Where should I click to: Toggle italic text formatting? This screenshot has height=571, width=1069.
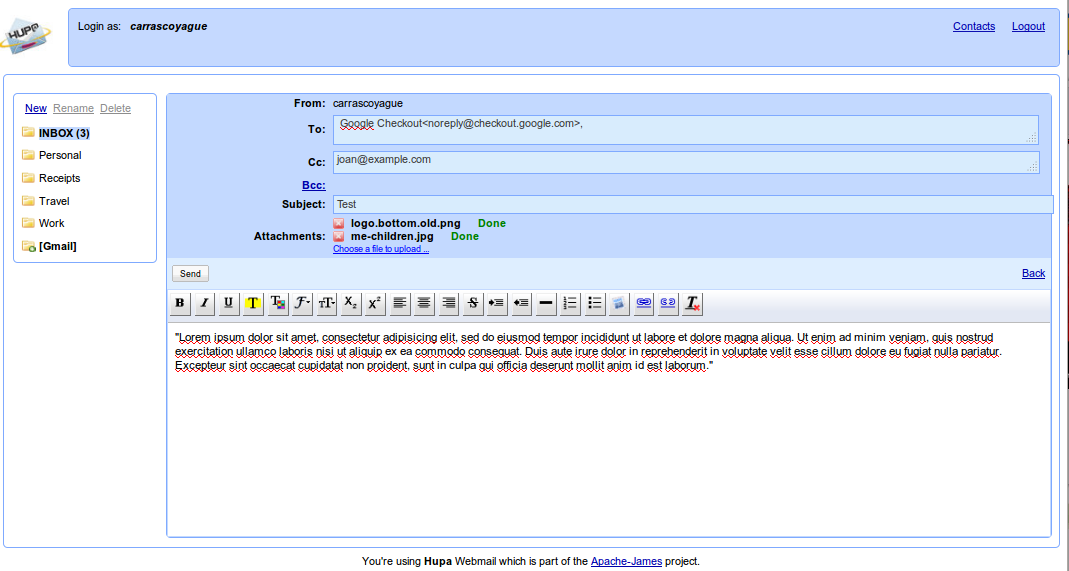[x=204, y=303]
